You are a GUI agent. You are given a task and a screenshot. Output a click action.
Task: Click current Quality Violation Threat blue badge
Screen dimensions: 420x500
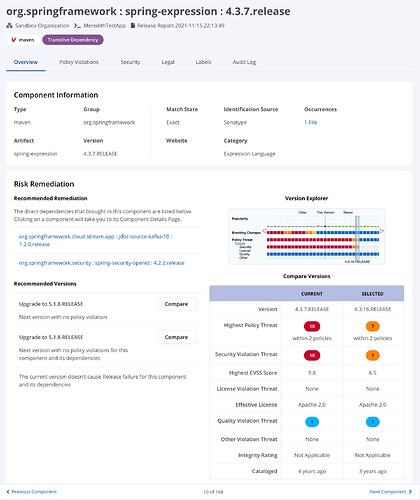(x=312, y=422)
